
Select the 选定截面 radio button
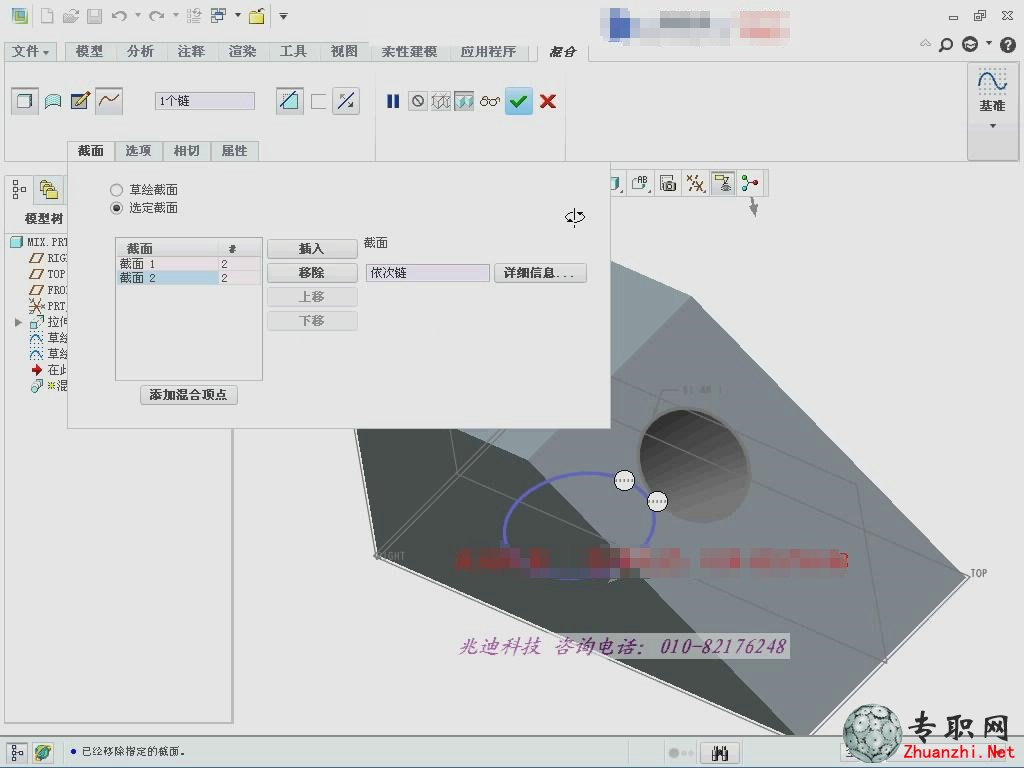point(116,208)
